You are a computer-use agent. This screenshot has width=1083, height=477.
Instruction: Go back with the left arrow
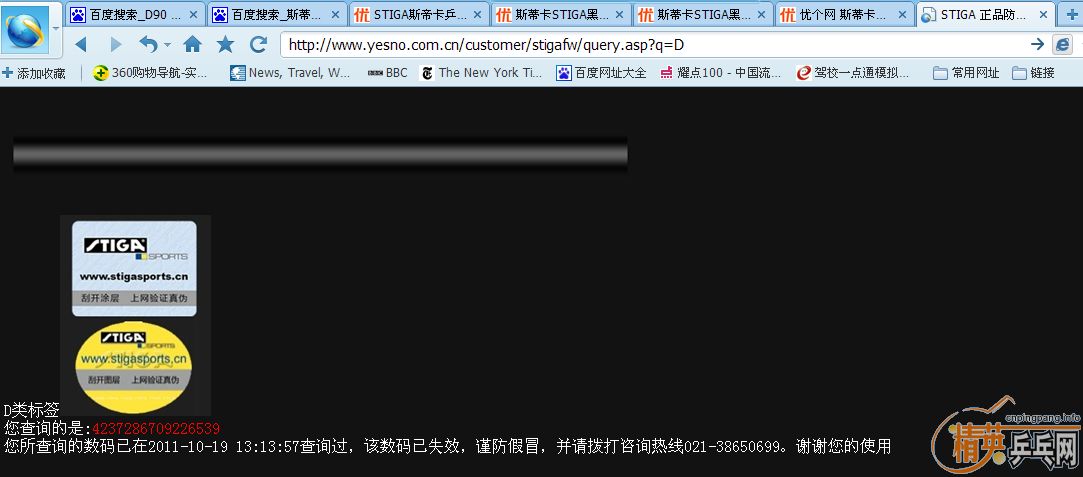coord(81,45)
